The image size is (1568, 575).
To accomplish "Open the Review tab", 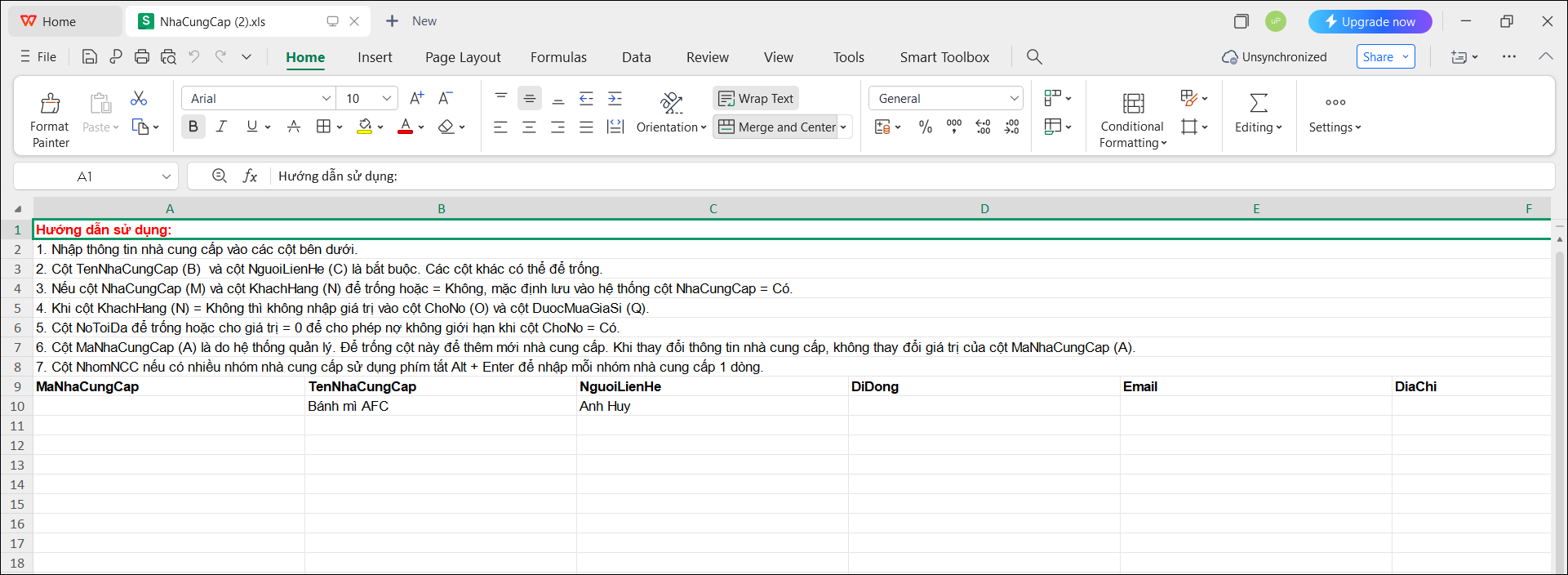I will 708,56.
